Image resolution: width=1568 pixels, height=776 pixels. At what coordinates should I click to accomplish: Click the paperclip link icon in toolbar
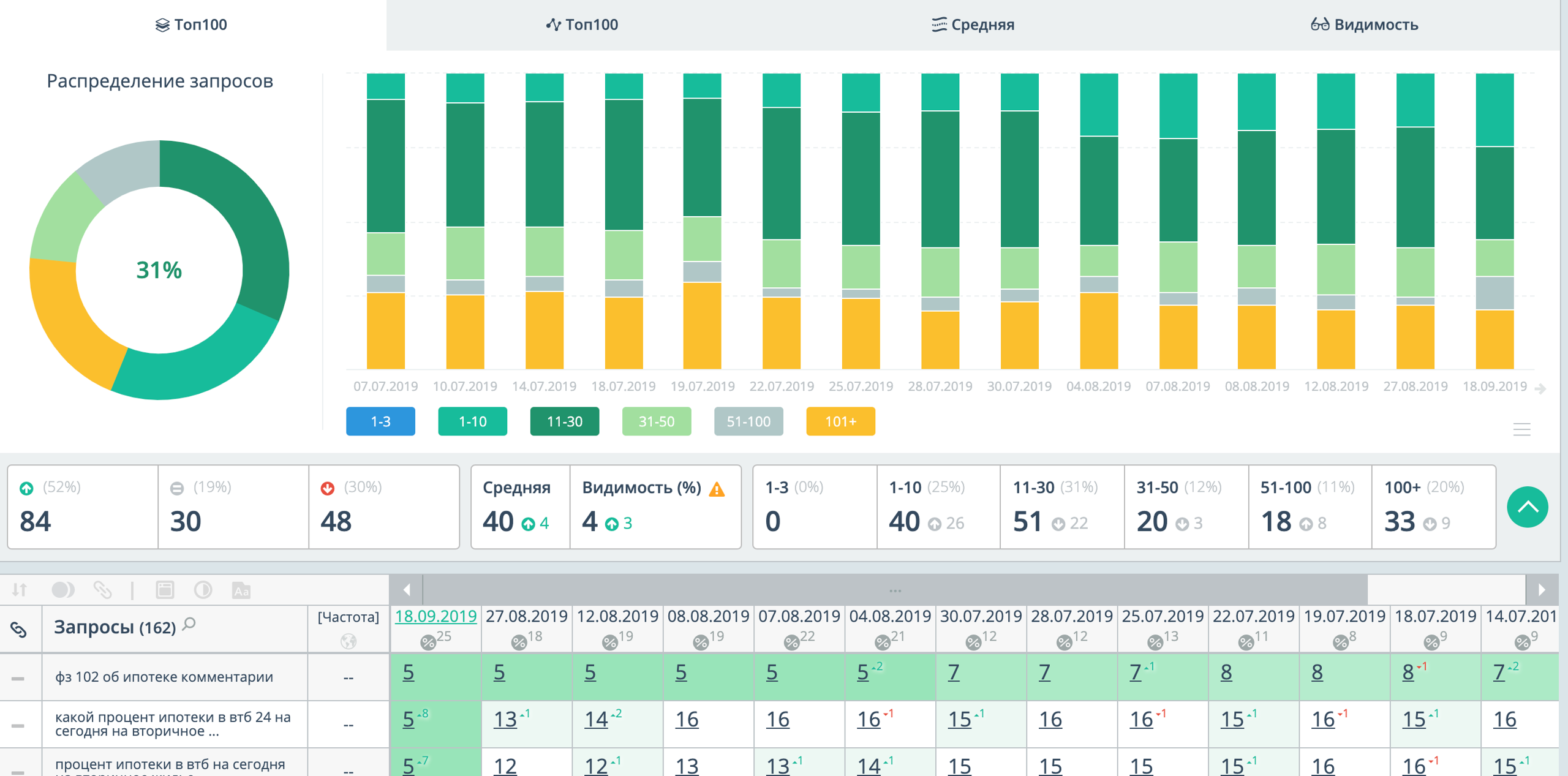point(102,590)
